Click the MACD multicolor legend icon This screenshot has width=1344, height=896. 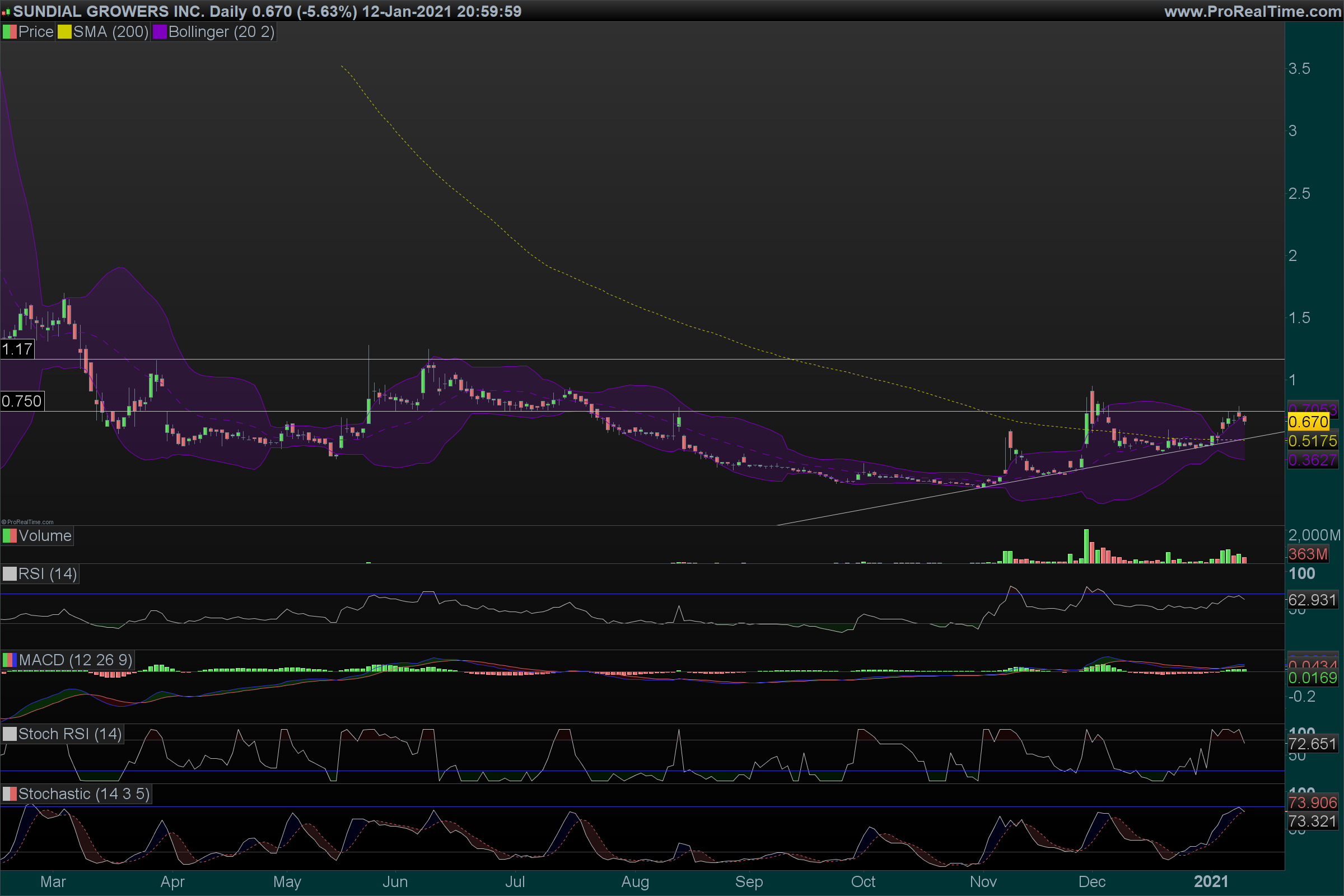click(10, 660)
